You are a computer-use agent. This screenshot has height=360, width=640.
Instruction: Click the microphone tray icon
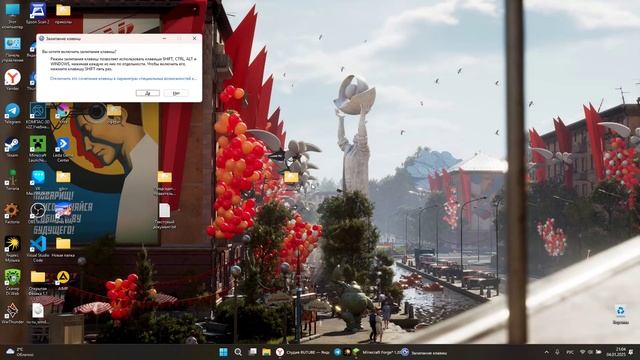557,352
